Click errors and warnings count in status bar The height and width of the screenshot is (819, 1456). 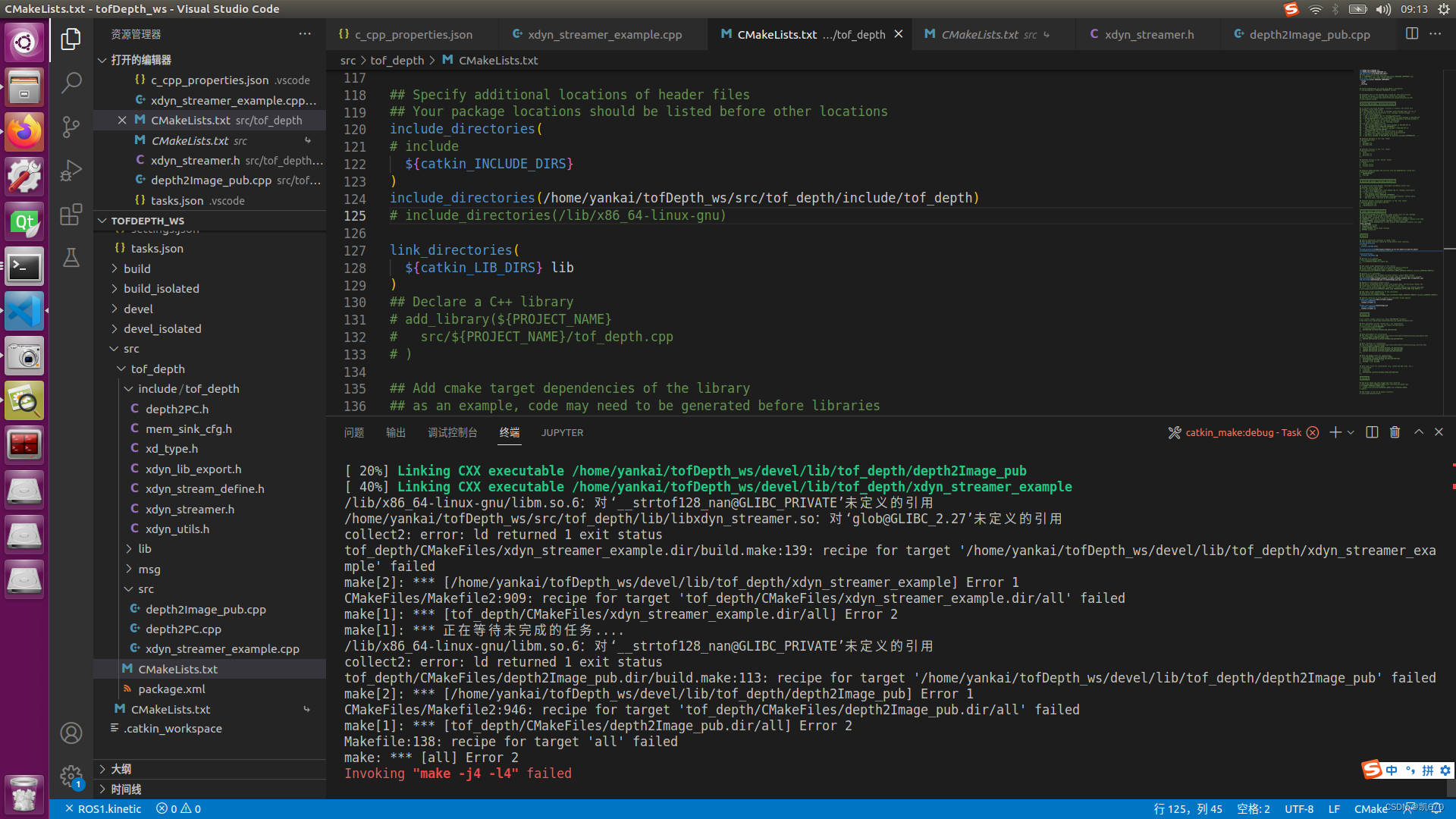pos(179,809)
